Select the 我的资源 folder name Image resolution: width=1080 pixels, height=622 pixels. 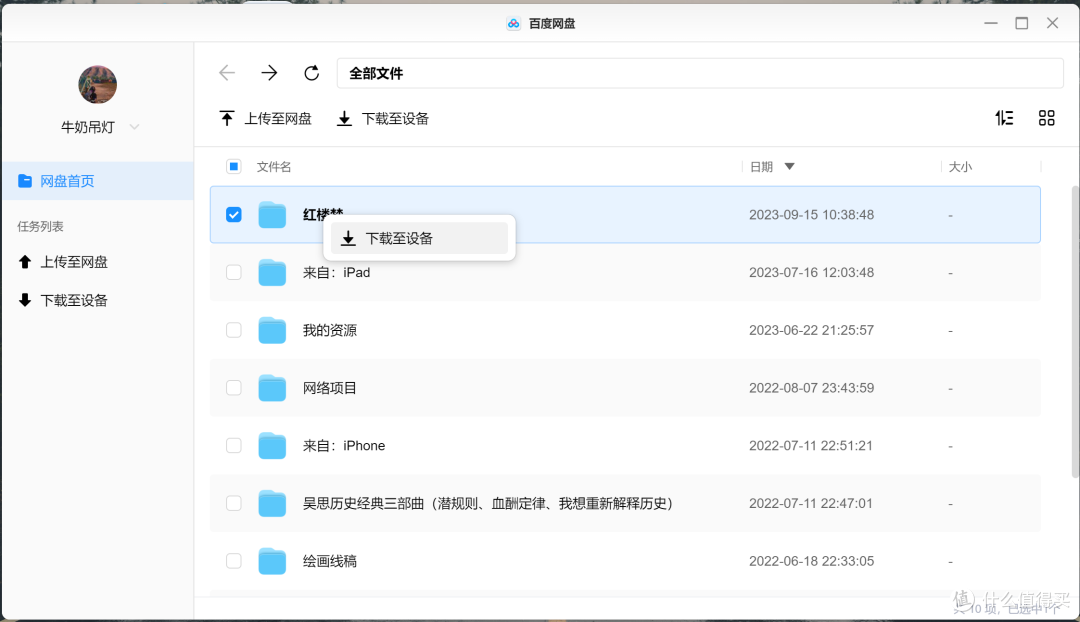330,331
